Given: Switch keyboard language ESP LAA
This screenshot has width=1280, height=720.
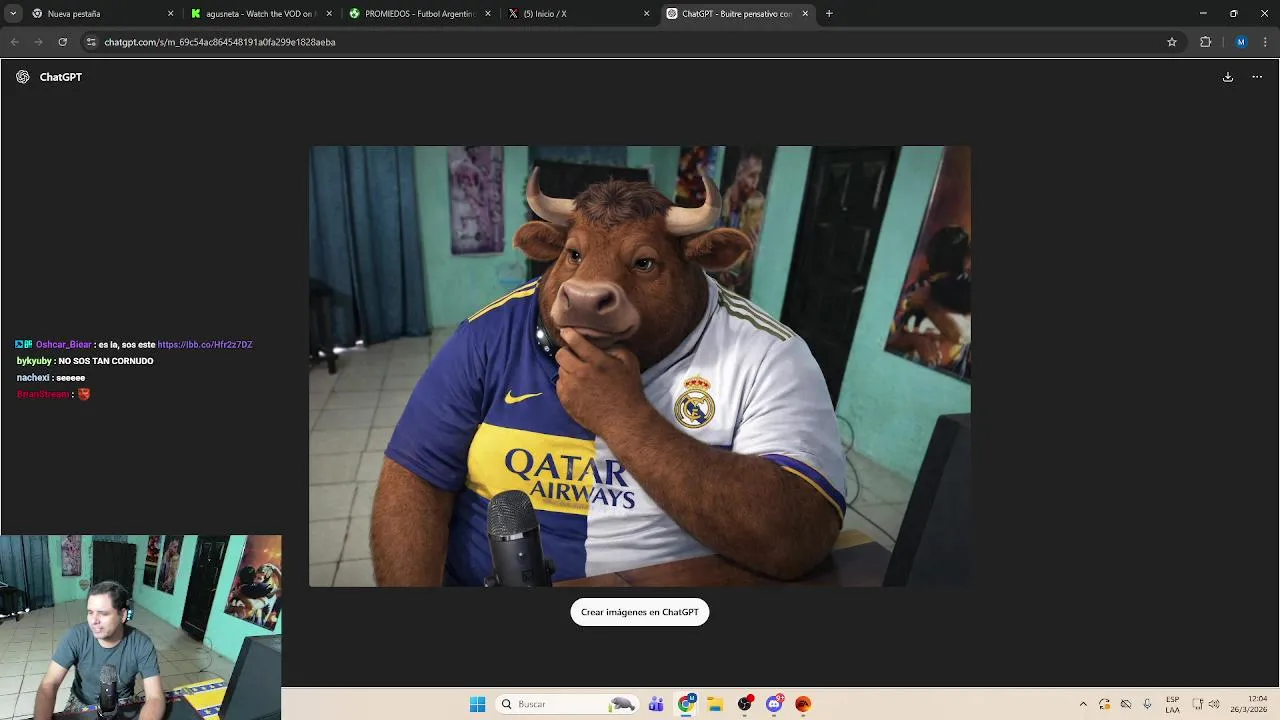Looking at the screenshot, I should (1172, 704).
